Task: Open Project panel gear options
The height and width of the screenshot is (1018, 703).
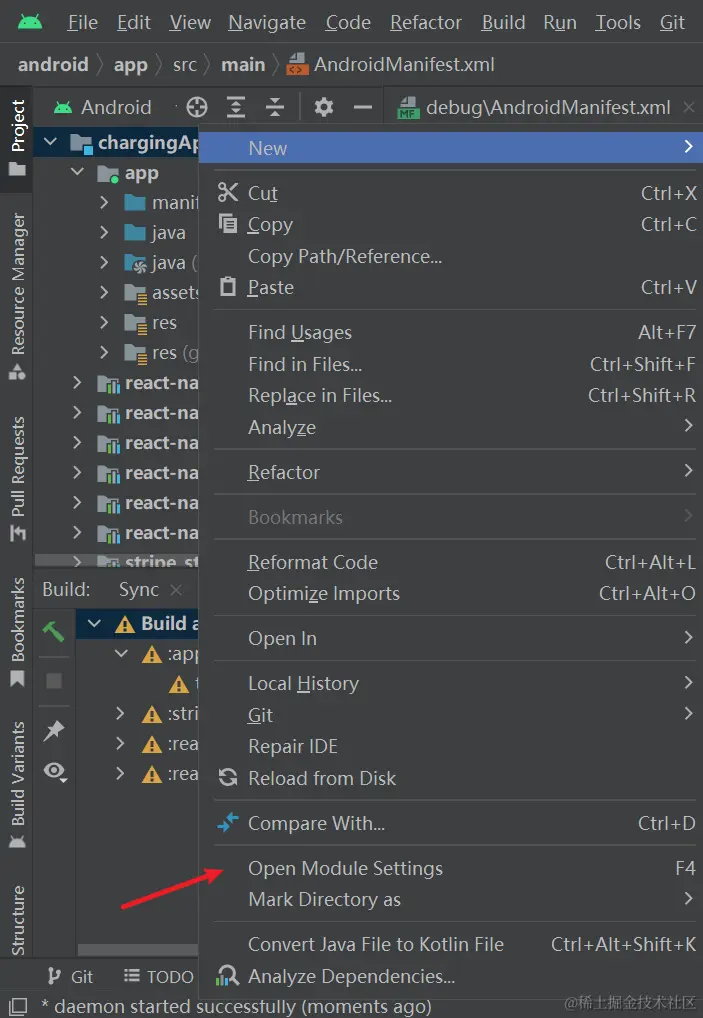Action: coord(323,108)
